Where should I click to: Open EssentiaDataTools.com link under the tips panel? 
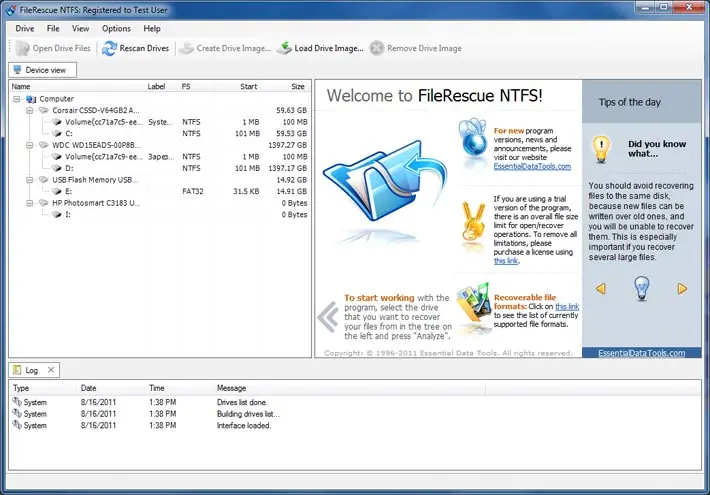pos(642,353)
